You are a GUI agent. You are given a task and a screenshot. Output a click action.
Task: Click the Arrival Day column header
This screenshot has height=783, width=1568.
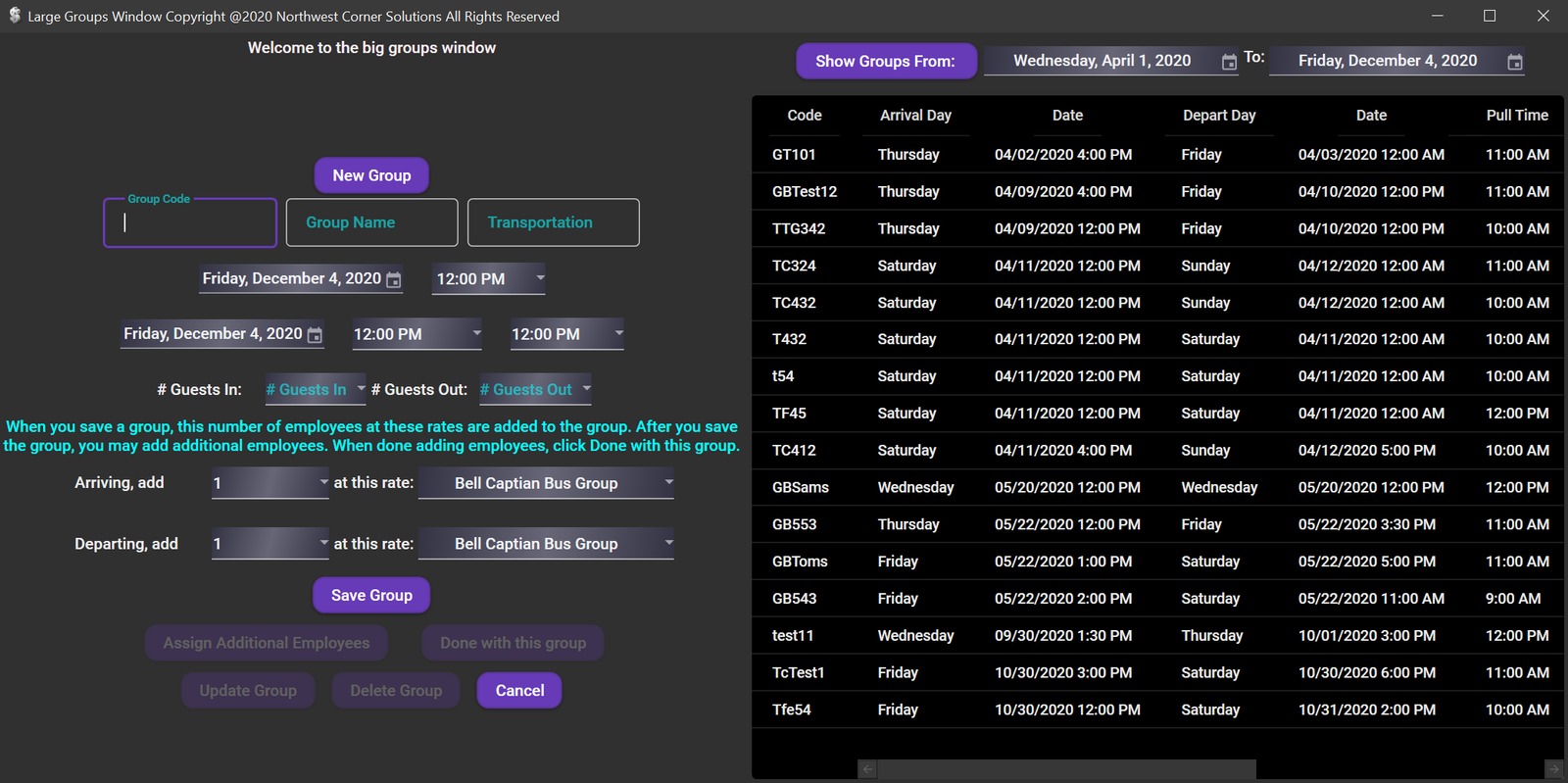914,116
